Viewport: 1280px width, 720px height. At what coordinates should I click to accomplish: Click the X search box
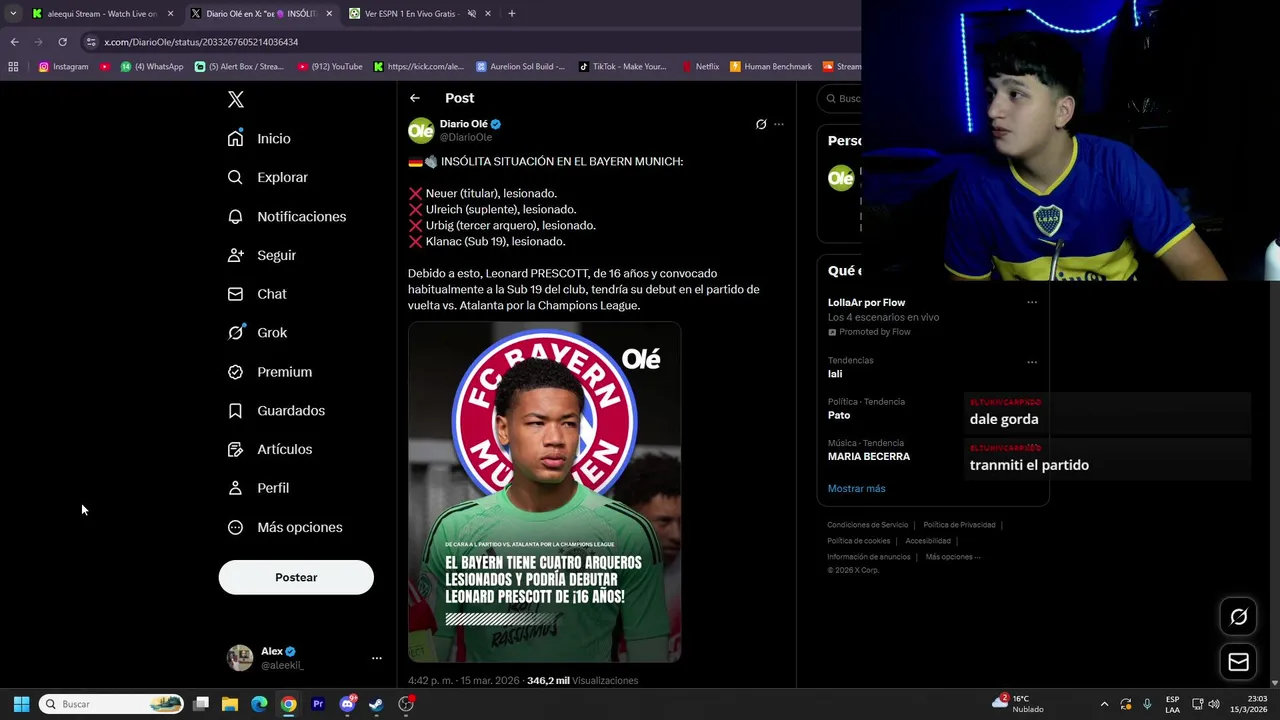click(840, 98)
